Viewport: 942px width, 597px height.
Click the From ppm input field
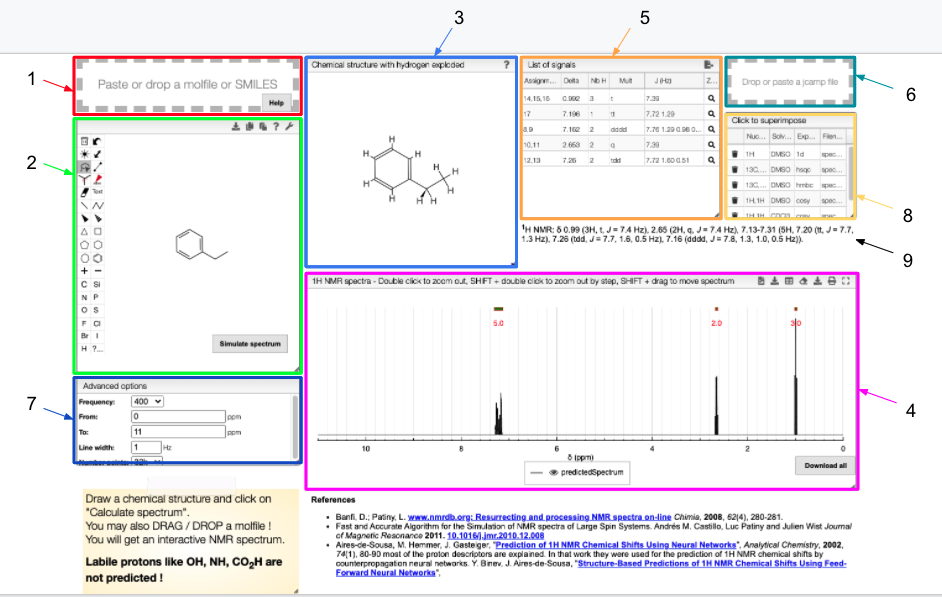[x=178, y=416]
